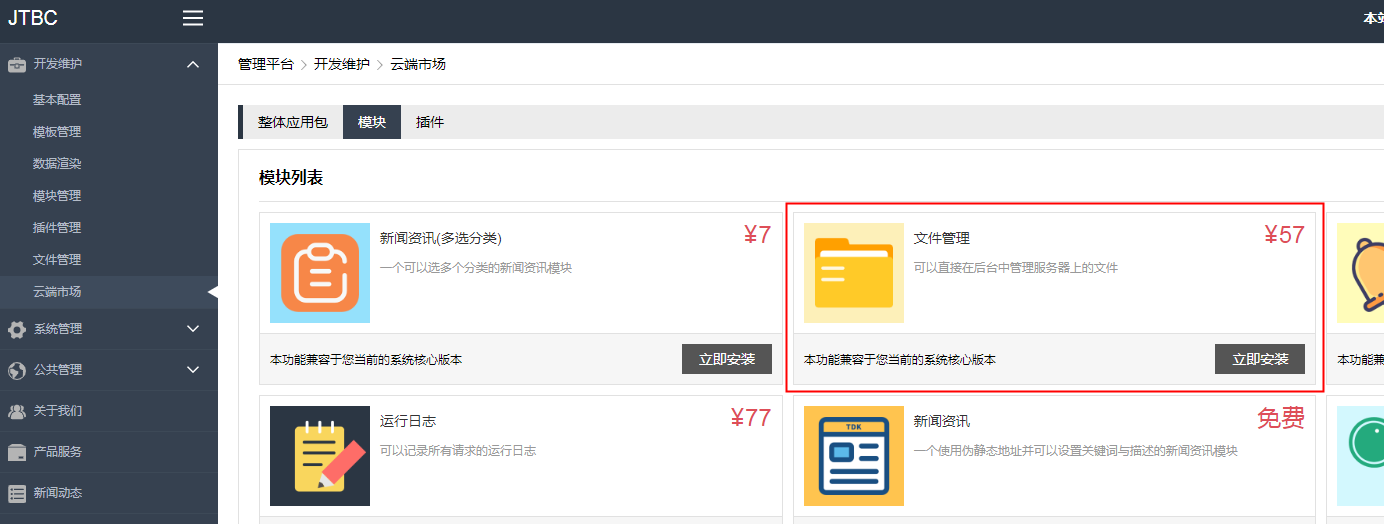Click the yellow folder icon of 文件管理

point(854,273)
